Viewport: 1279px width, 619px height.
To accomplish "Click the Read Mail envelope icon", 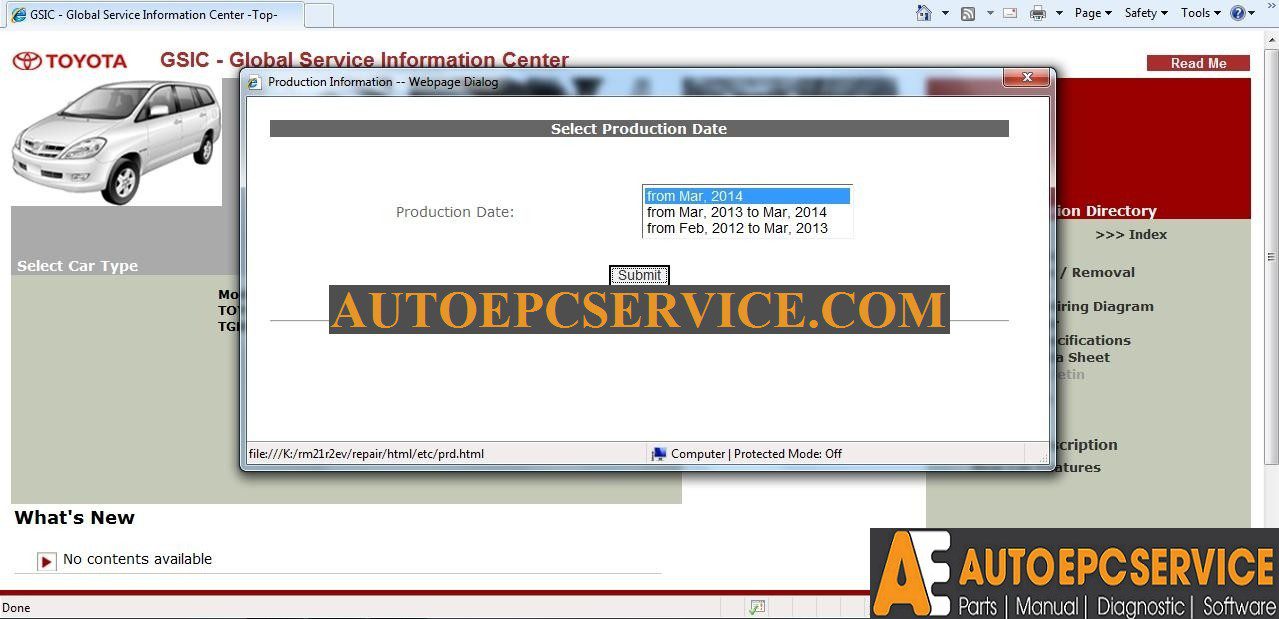I will pyautogui.click(x=1010, y=13).
